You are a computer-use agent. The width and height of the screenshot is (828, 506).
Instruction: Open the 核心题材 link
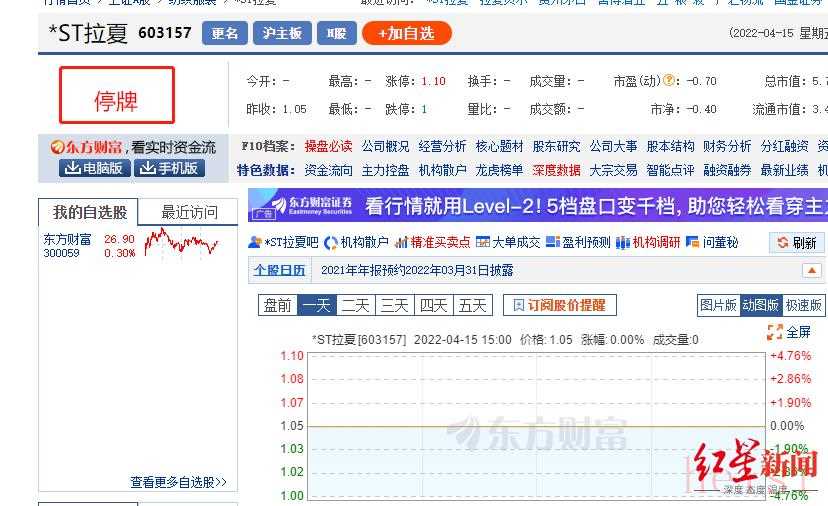click(499, 146)
